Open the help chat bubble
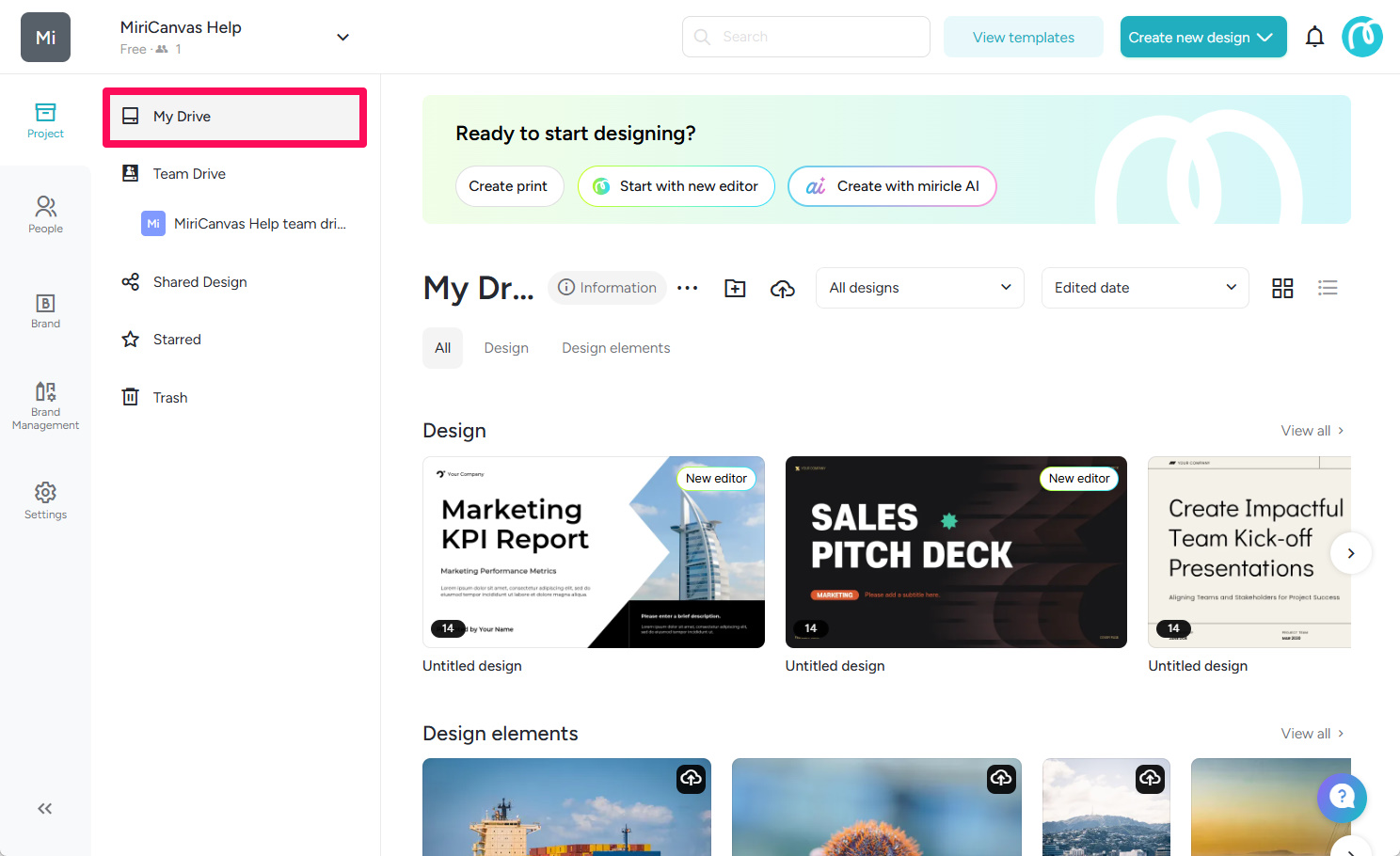This screenshot has height=856, width=1400. pos(1342,798)
